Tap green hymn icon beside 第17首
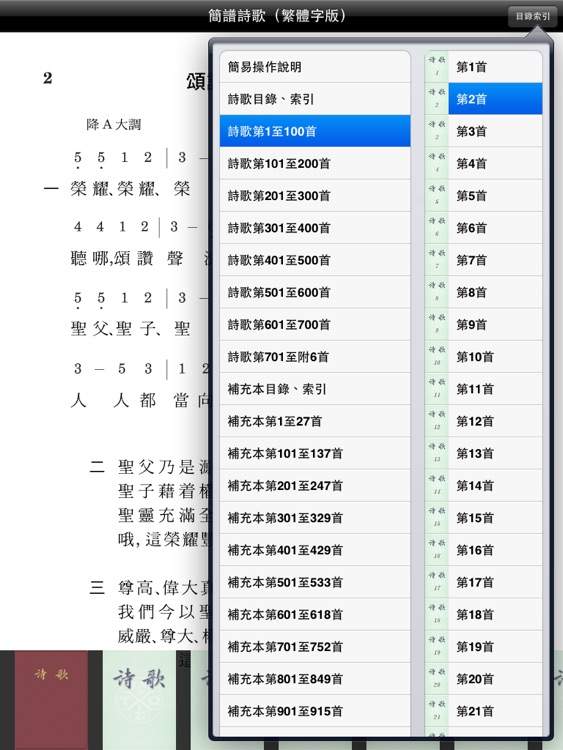This screenshot has height=750, width=563. pos(437,582)
